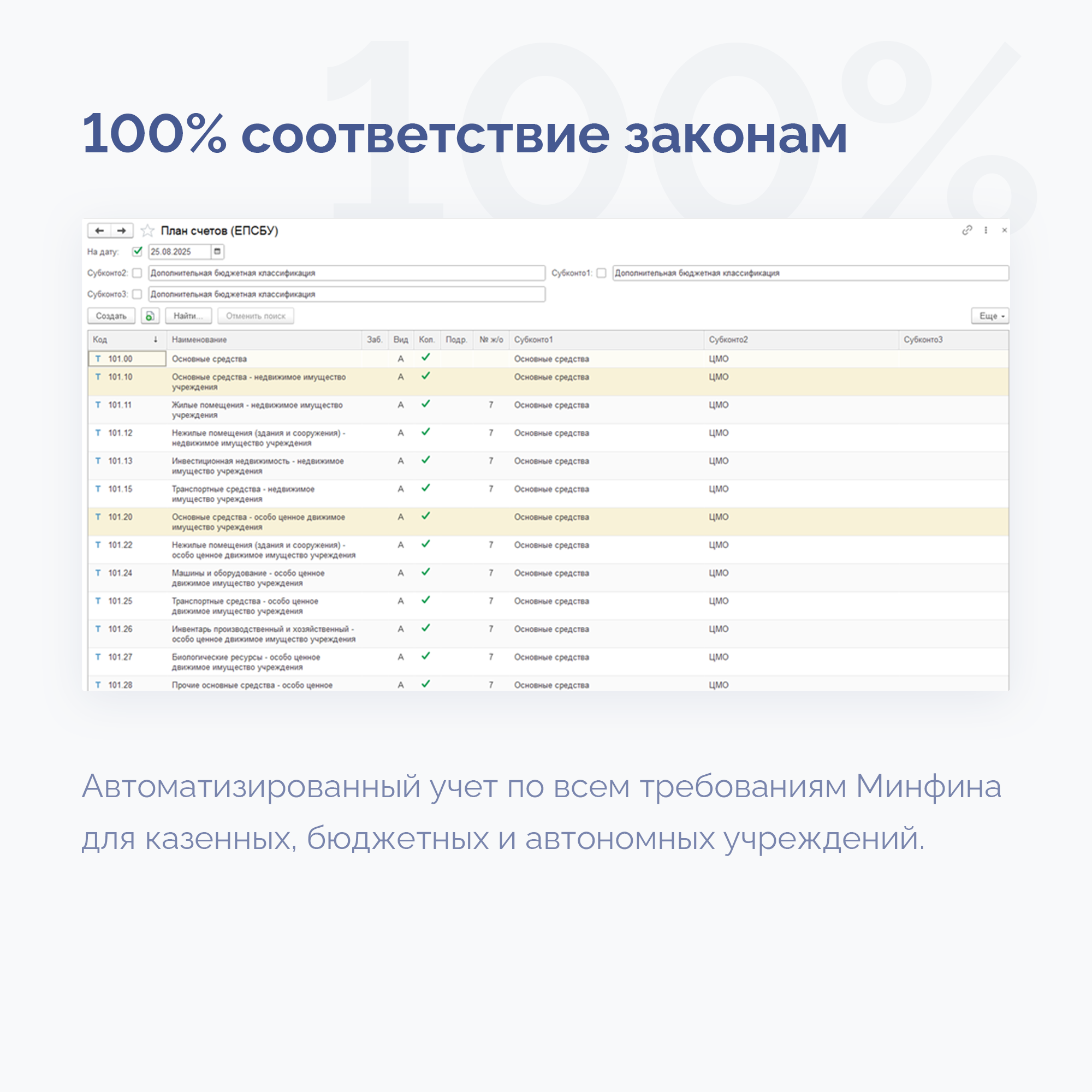1092x1092 pixels.
Task: Select account row 101.28
Action: coord(548,684)
